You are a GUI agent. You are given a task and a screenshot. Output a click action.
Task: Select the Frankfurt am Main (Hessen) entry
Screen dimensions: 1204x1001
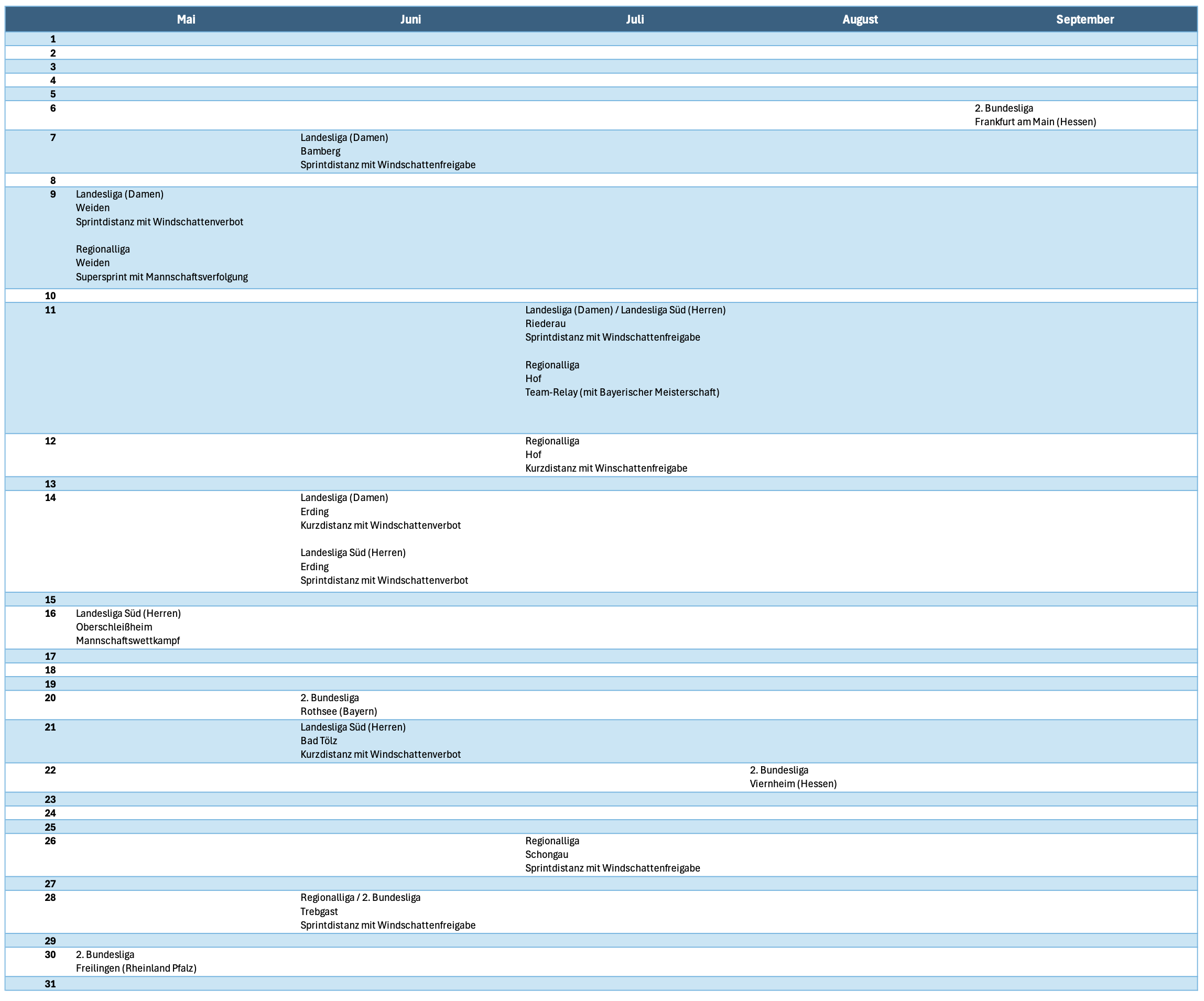(1035, 122)
